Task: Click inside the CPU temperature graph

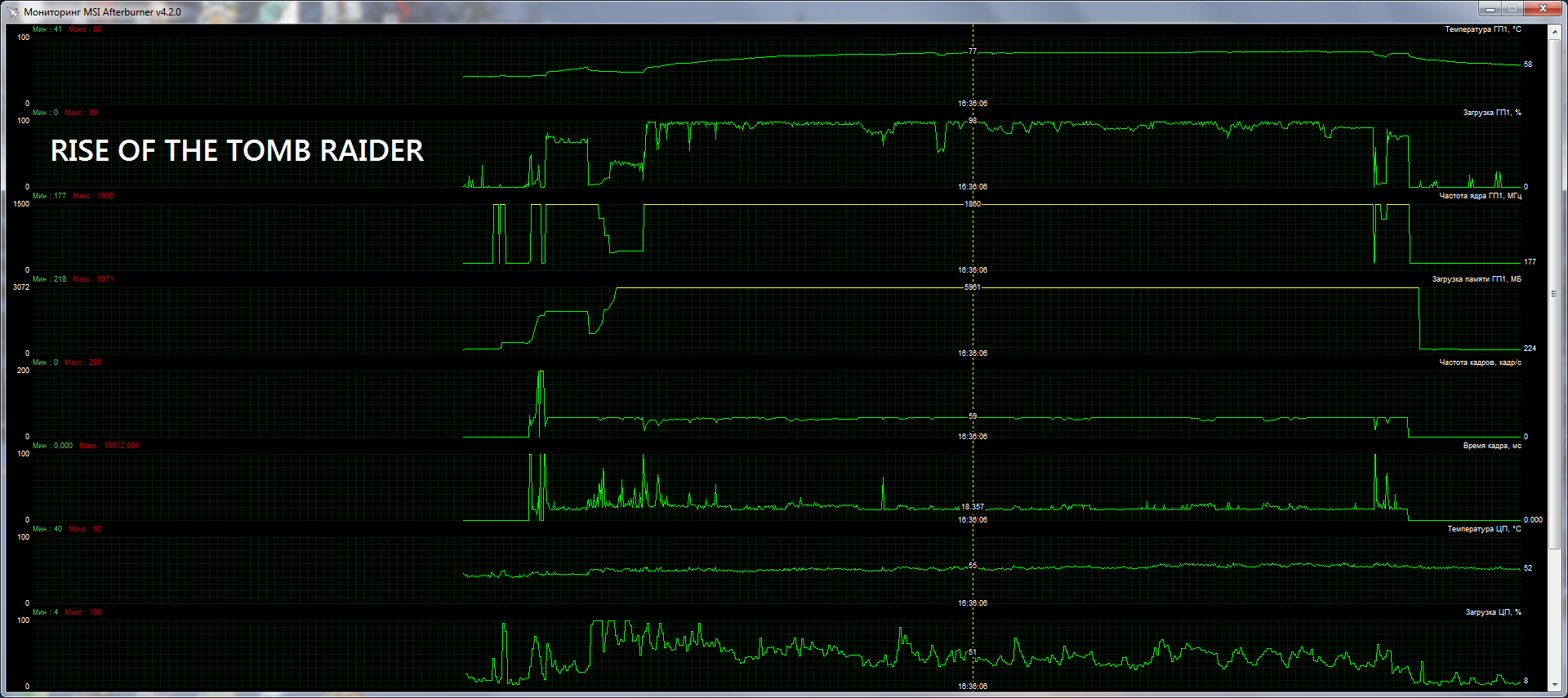Action: tap(776, 570)
